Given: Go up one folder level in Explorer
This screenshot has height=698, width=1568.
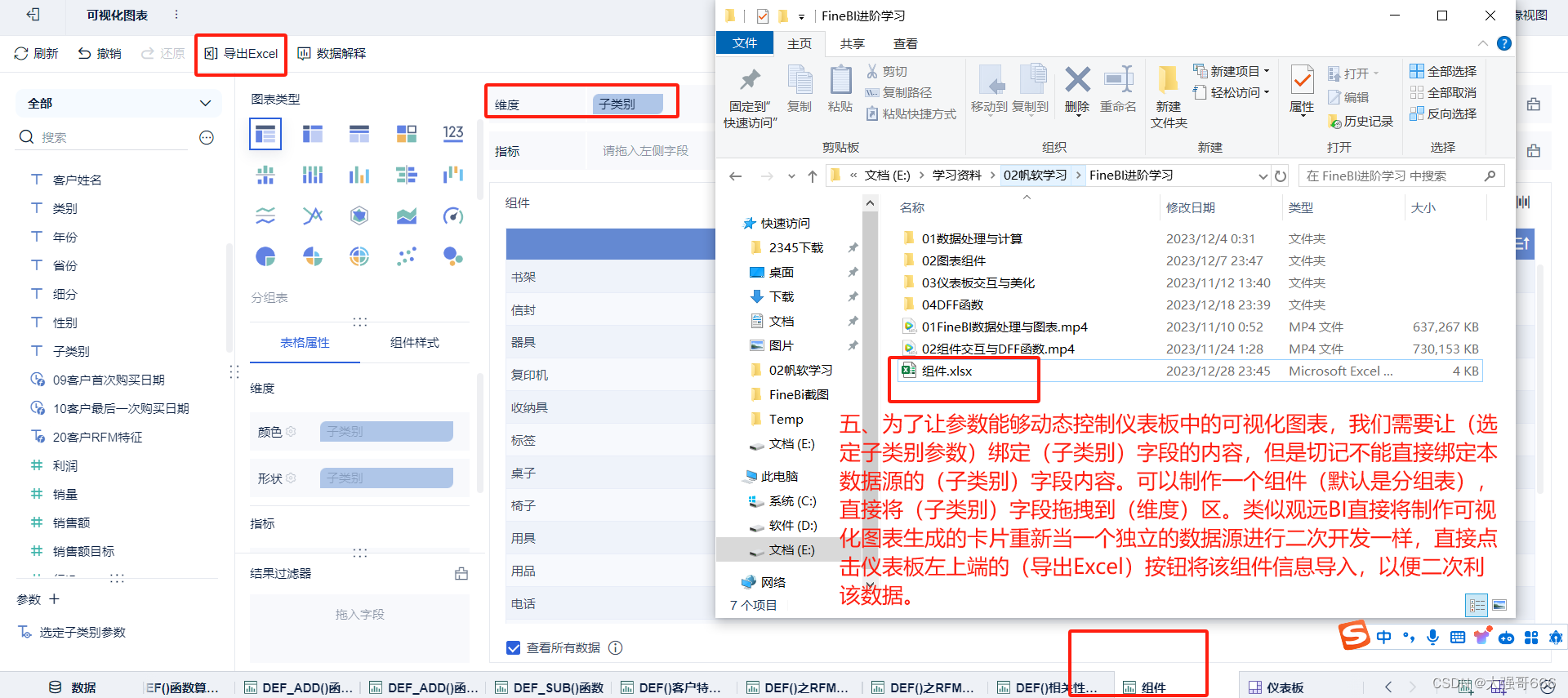Looking at the screenshot, I should (x=812, y=176).
